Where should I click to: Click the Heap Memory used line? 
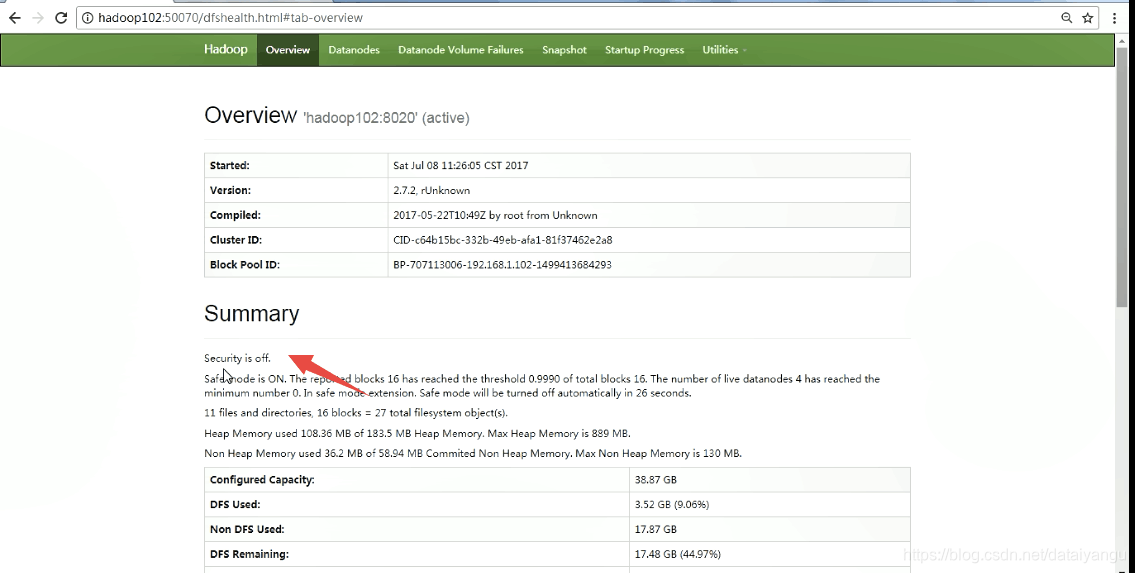(x=417, y=433)
